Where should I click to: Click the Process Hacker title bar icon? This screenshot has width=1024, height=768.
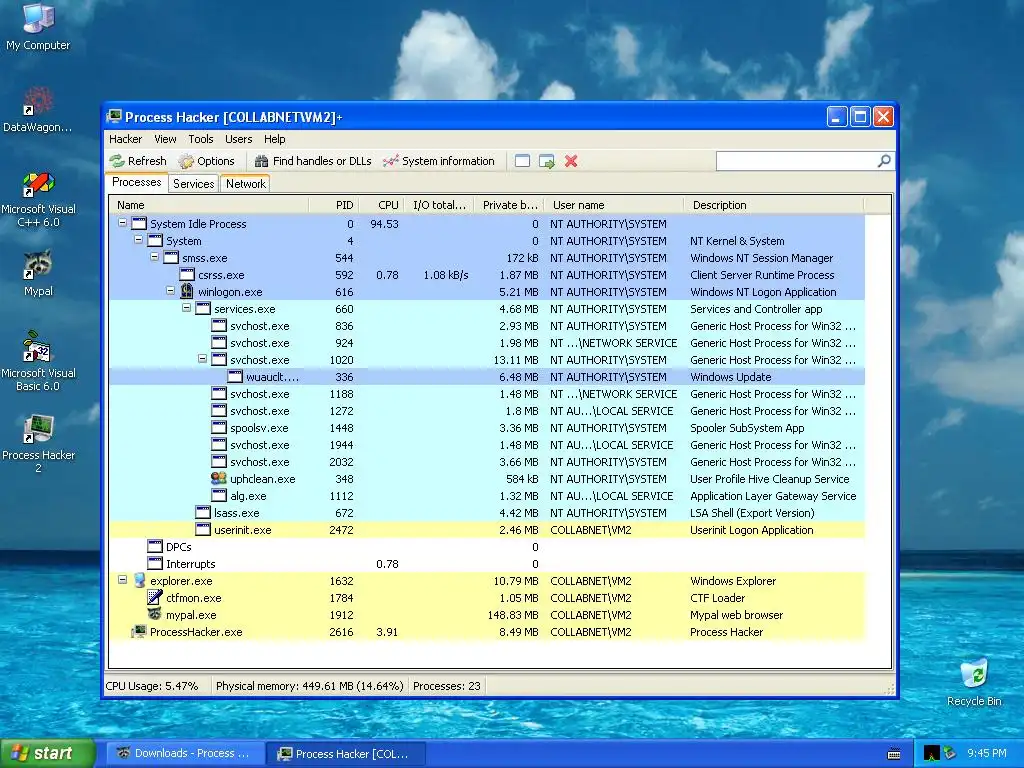click(114, 117)
